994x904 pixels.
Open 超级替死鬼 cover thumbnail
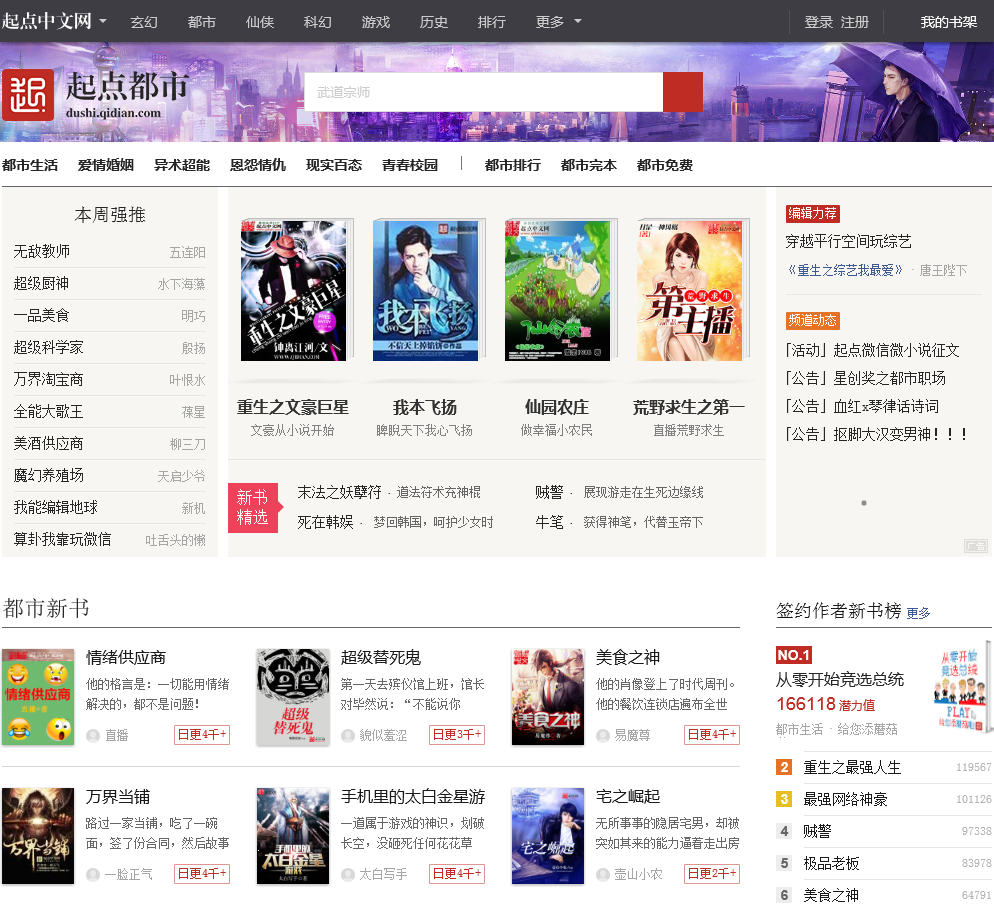pos(293,697)
